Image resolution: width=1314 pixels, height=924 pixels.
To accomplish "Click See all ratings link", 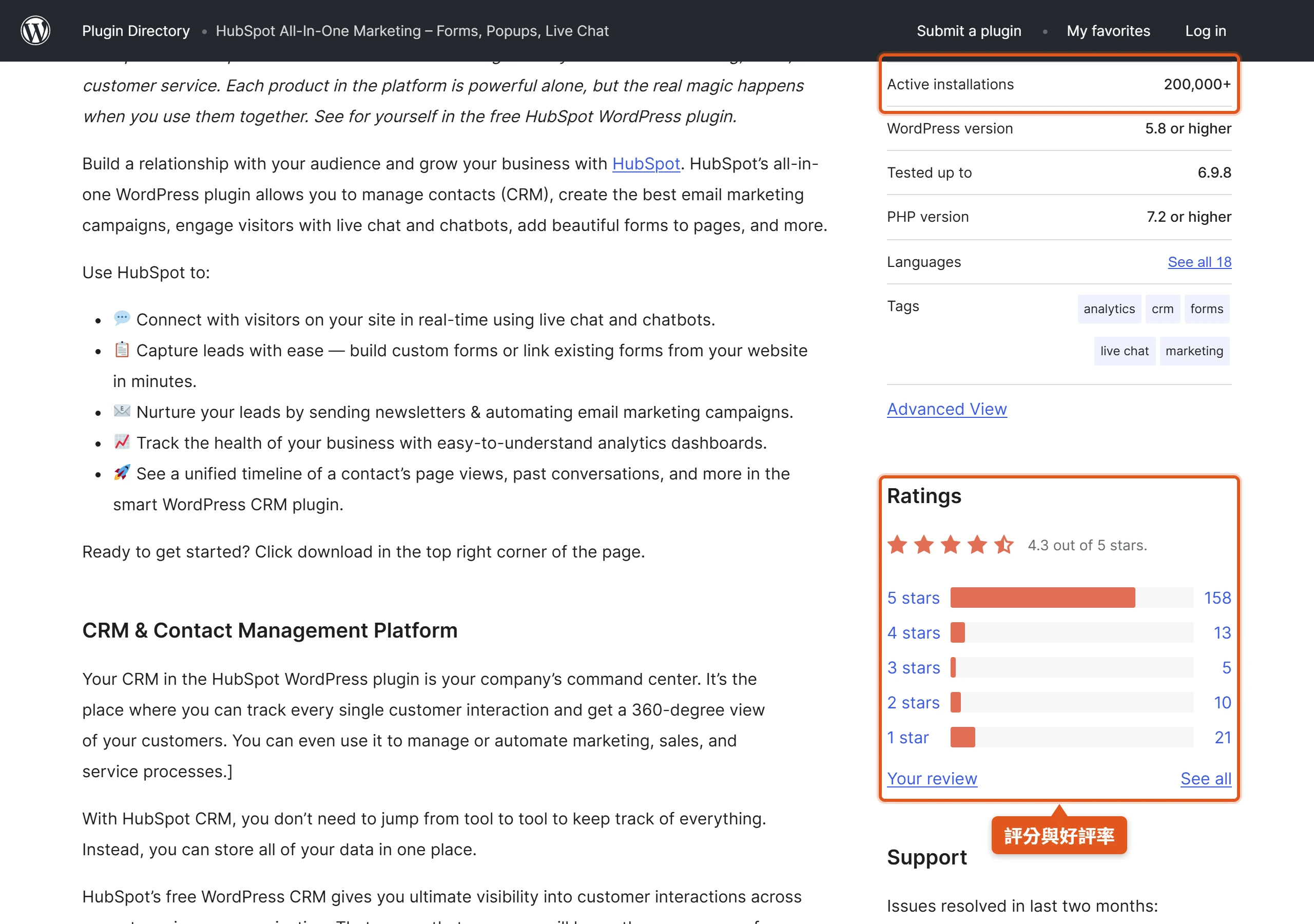I will click(x=1205, y=779).
